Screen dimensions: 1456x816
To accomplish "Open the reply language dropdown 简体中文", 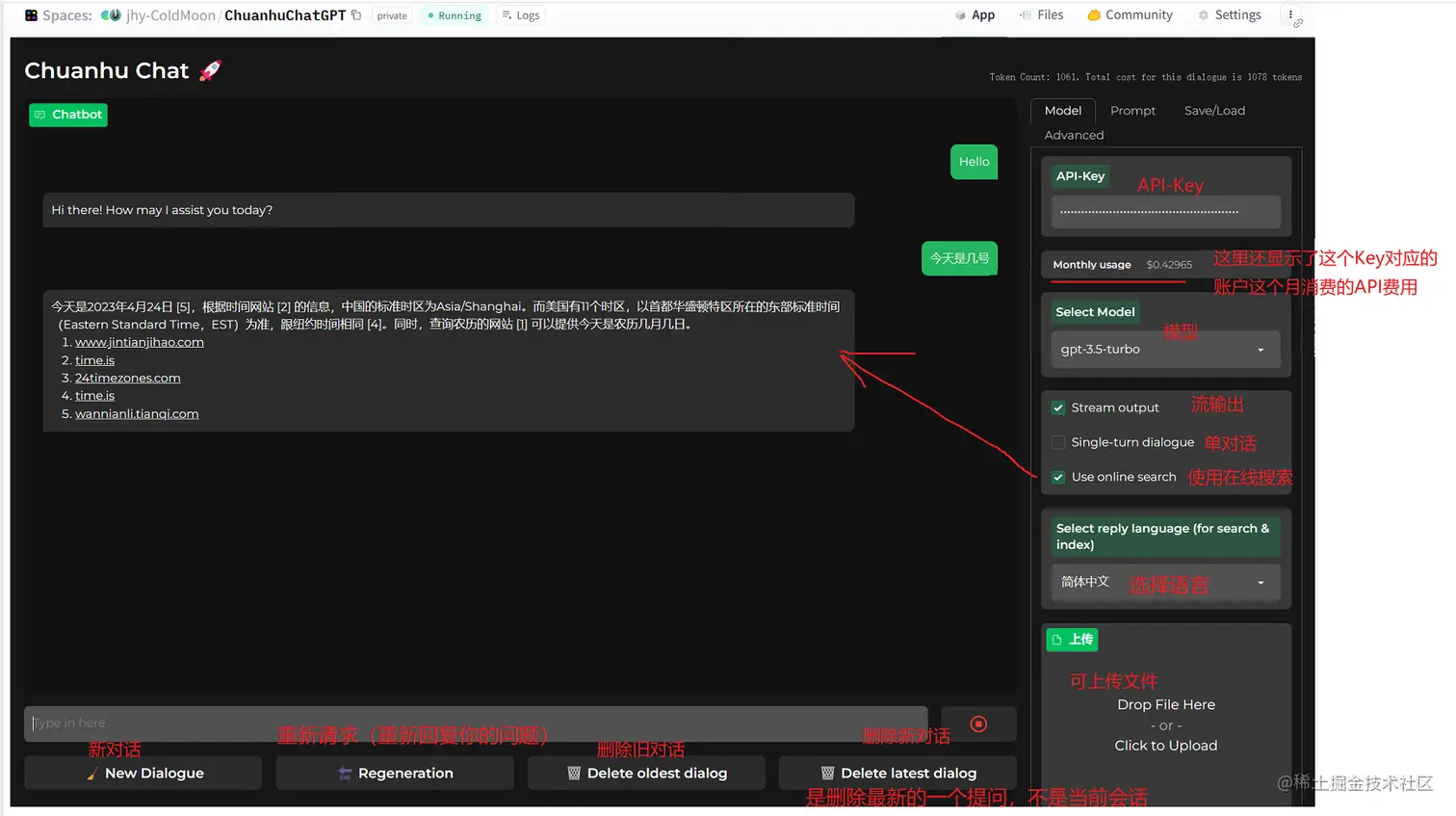I will tap(1165, 582).
